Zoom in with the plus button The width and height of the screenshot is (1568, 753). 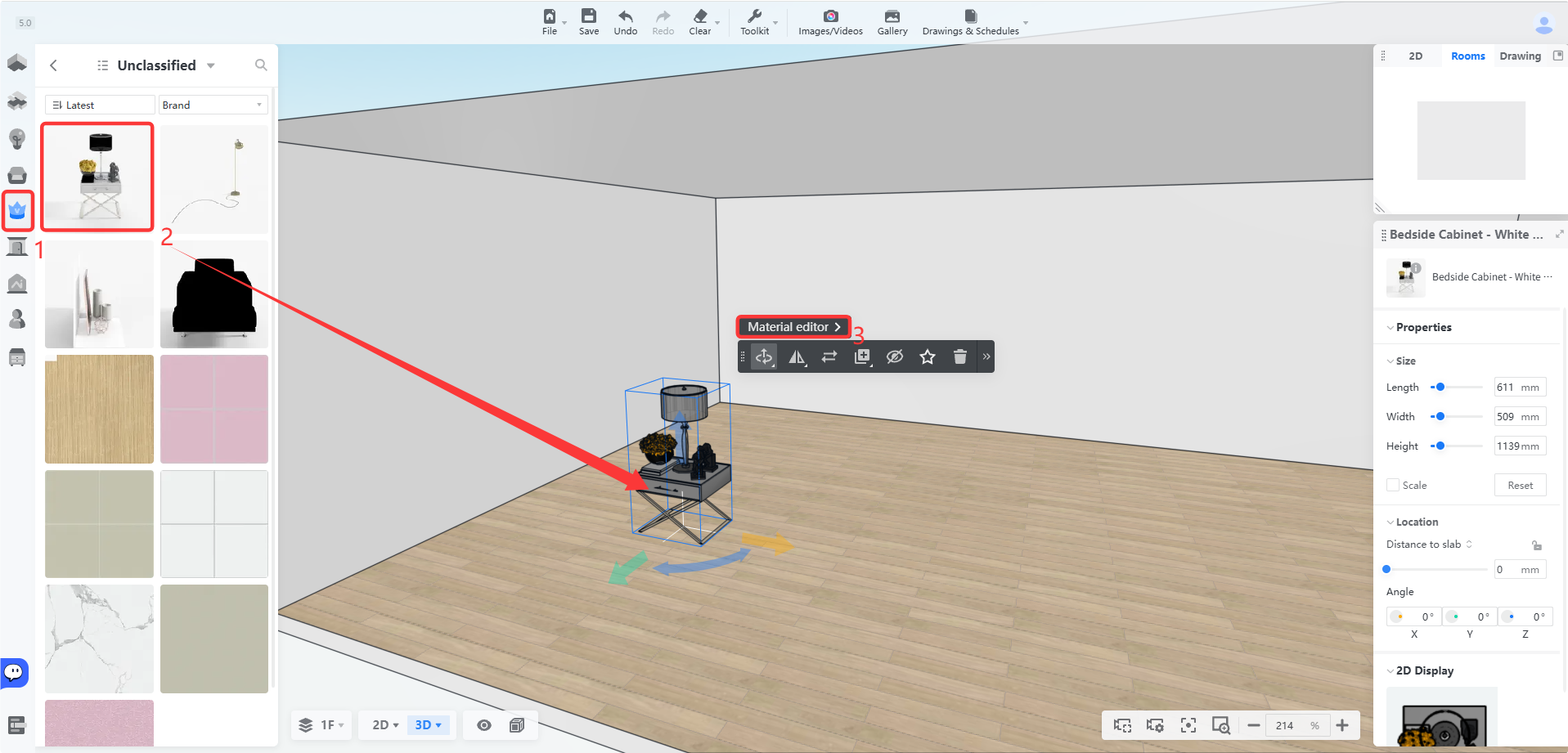(x=1342, y=725)
